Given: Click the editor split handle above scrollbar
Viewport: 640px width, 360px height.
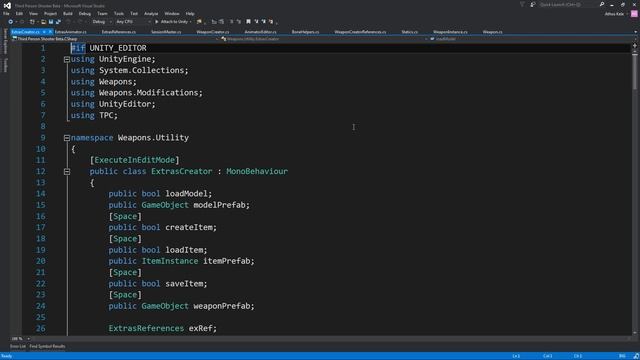Looking at the screenshot, I should coord(635,45).
